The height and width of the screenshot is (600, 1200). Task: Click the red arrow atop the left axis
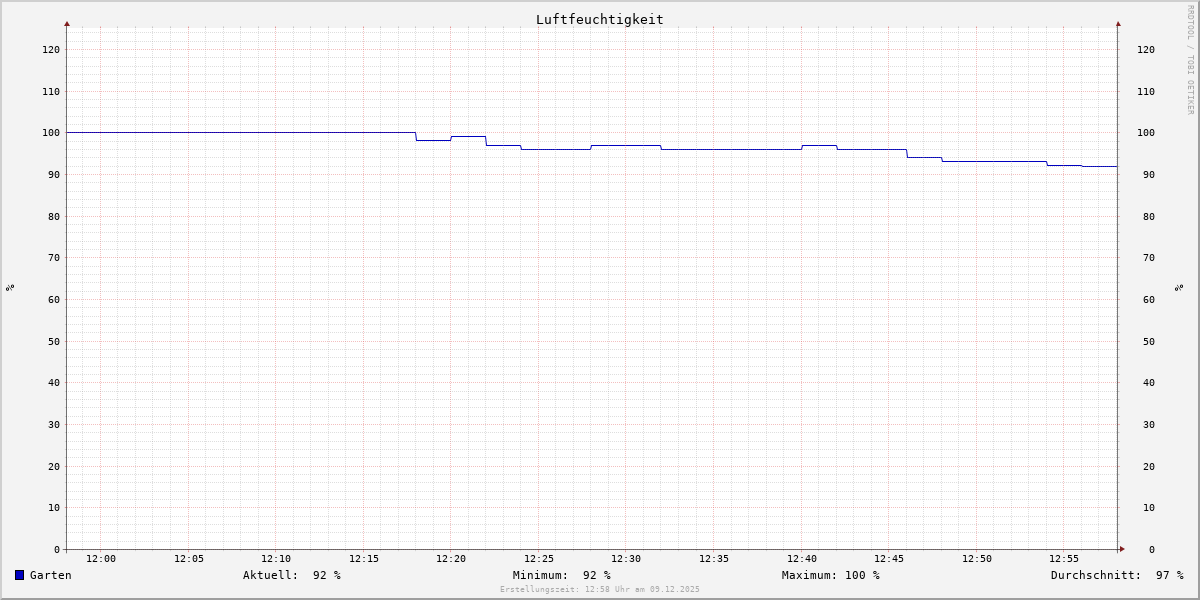(67, 23)
